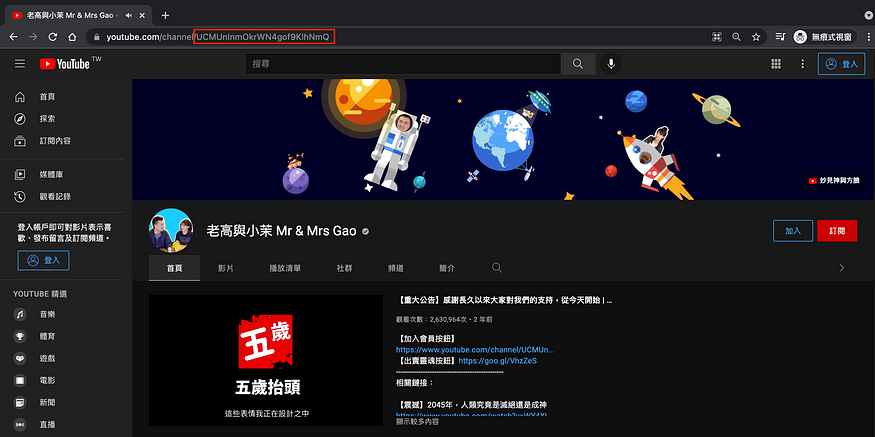Screen dimensions: 875x437
Task: Click the sidebar 登入 button
Action: (44, 260)
